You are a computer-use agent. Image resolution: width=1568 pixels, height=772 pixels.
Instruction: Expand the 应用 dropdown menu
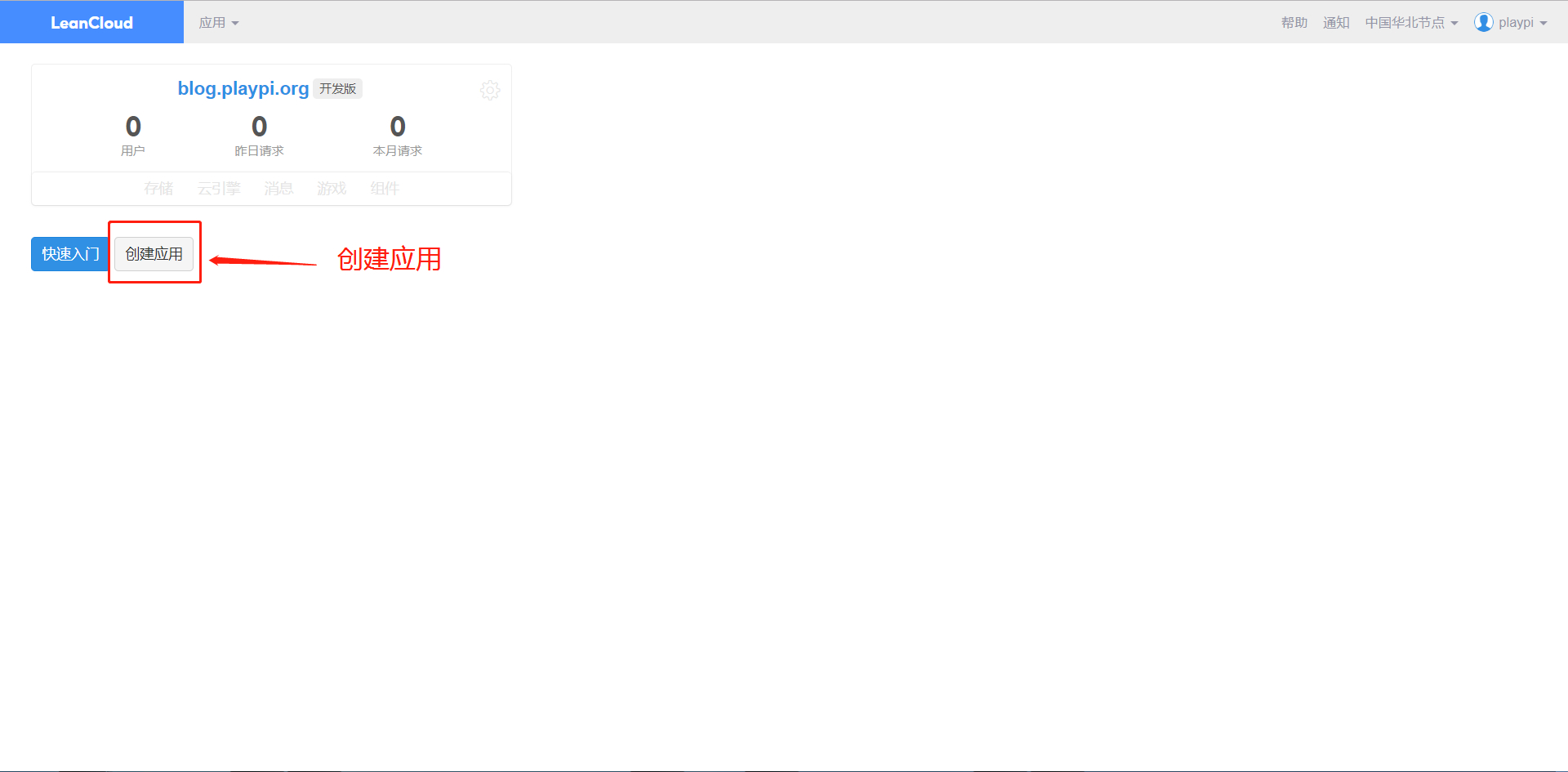(x=219, y=23)
